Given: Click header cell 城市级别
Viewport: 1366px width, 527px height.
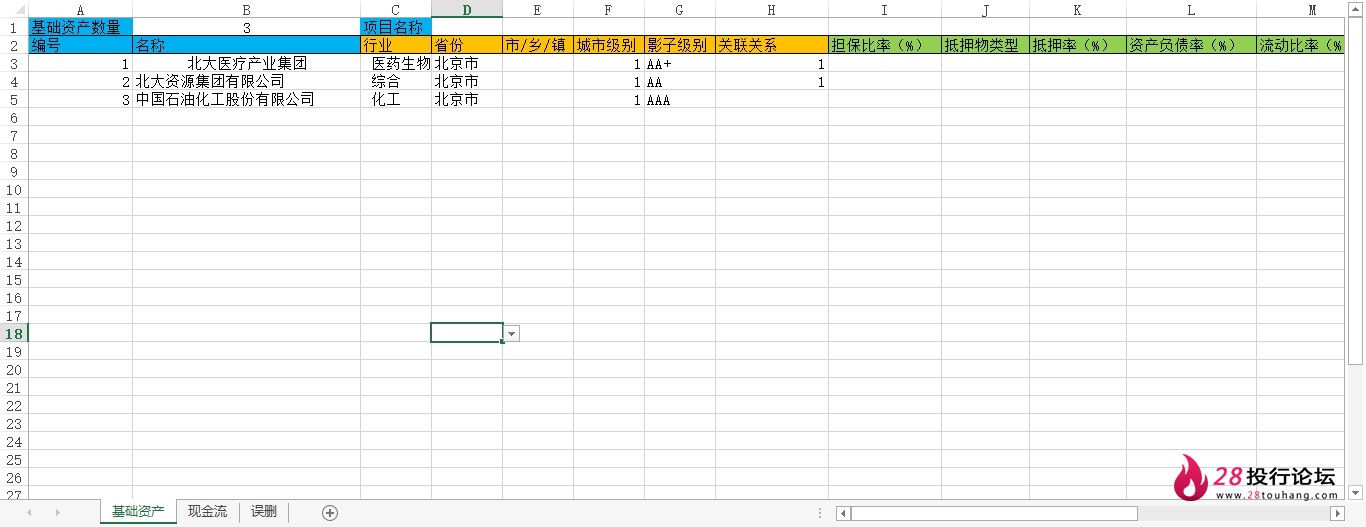Looking at the screenshot, I should (x=609, y=45).
